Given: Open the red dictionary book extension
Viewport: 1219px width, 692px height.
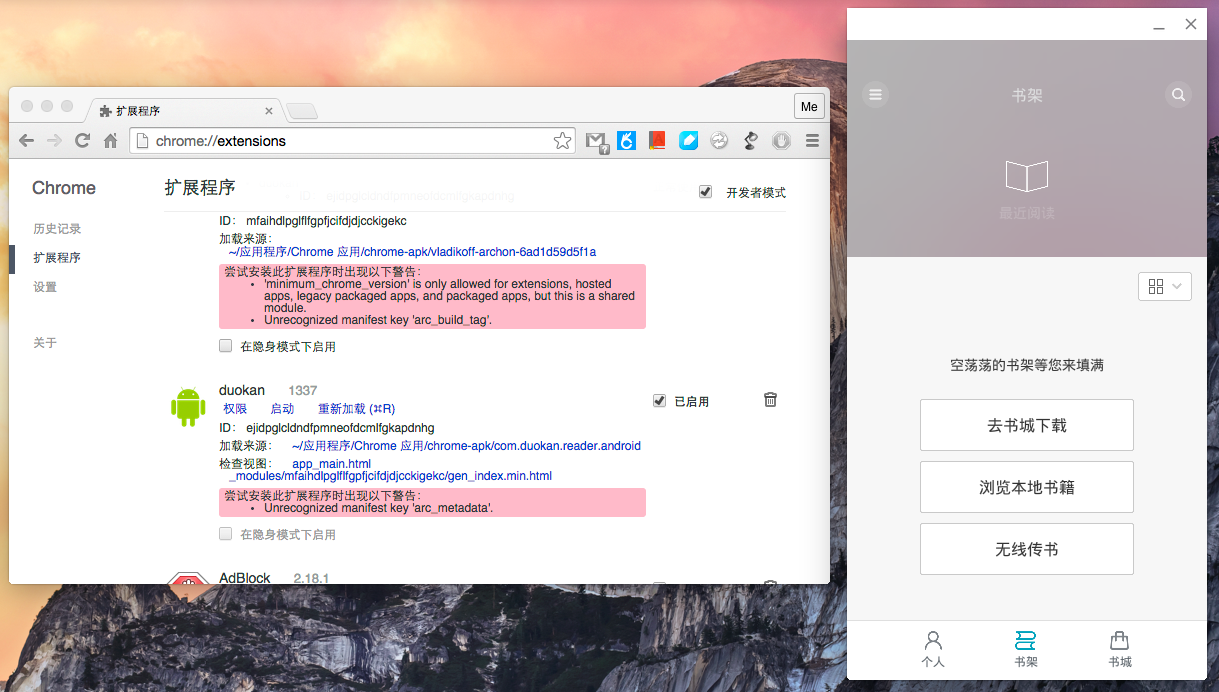Looking at the screenshot, I should tap(657, 141).
